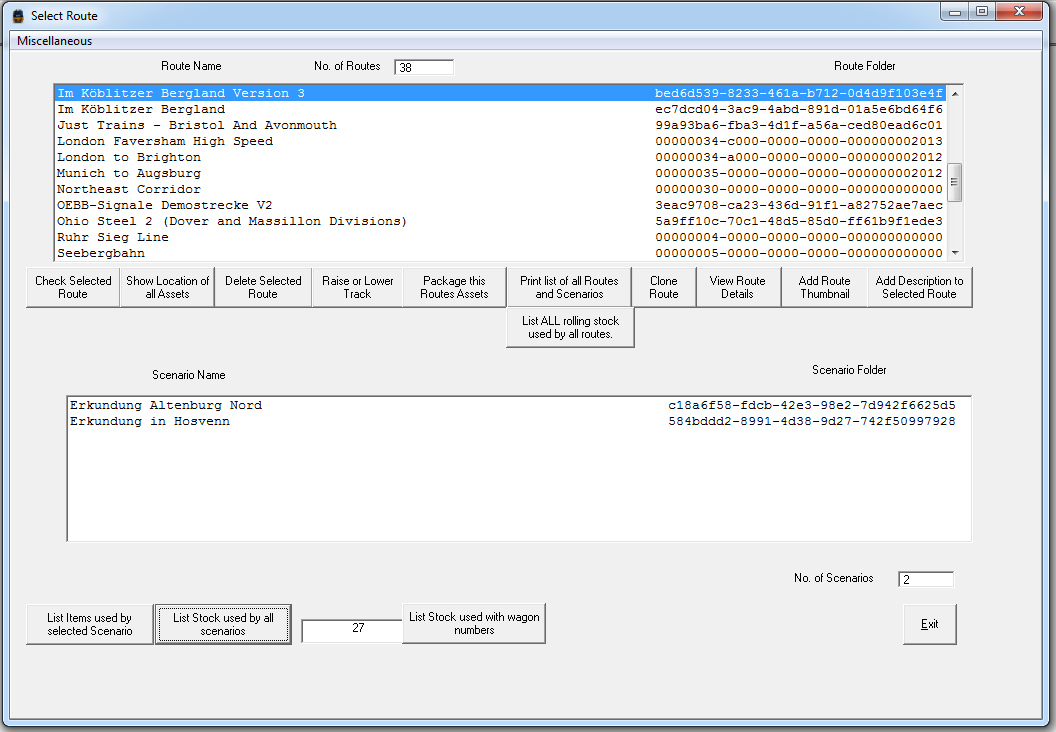List ALL rolling stock used by all routes
This screenshot has width=1056, height=732.
click(570, 328)
